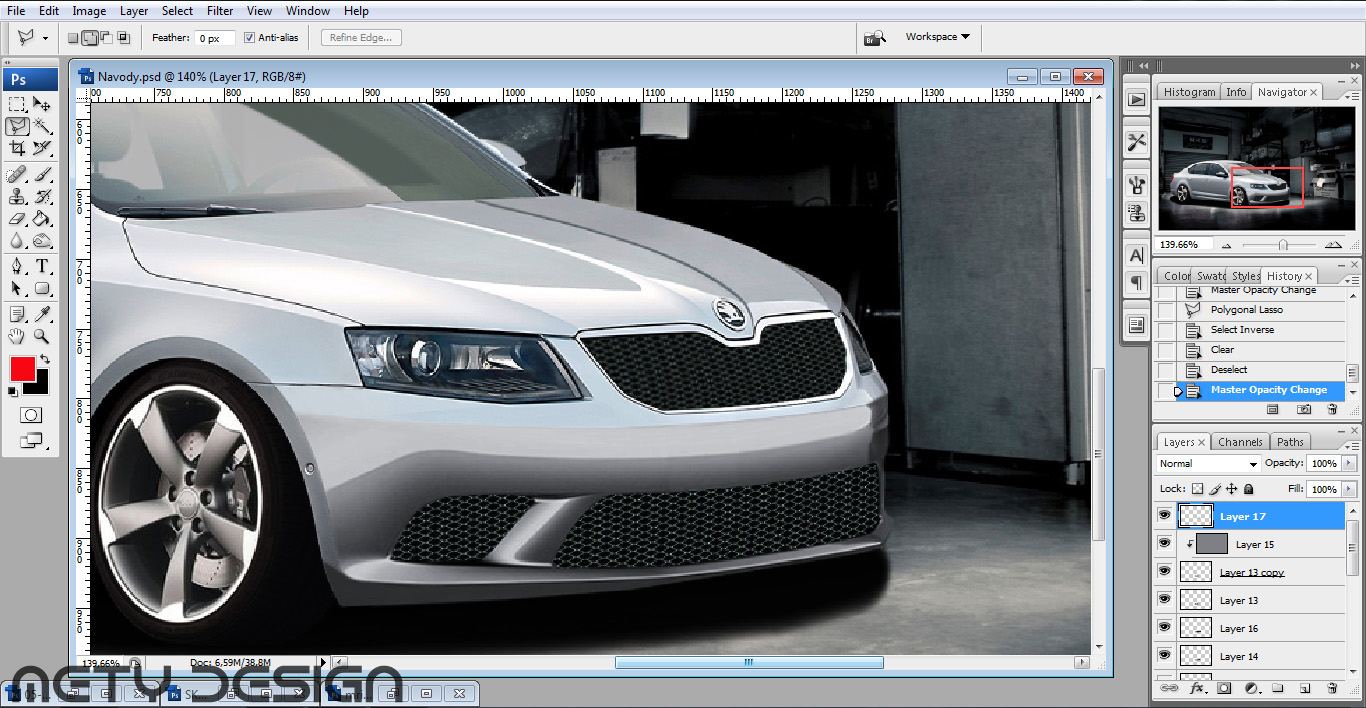This screenshot has height=708, width=1366.
Task: Select the Rectangular Marquee tool
Action: click(x=17, y=104)
